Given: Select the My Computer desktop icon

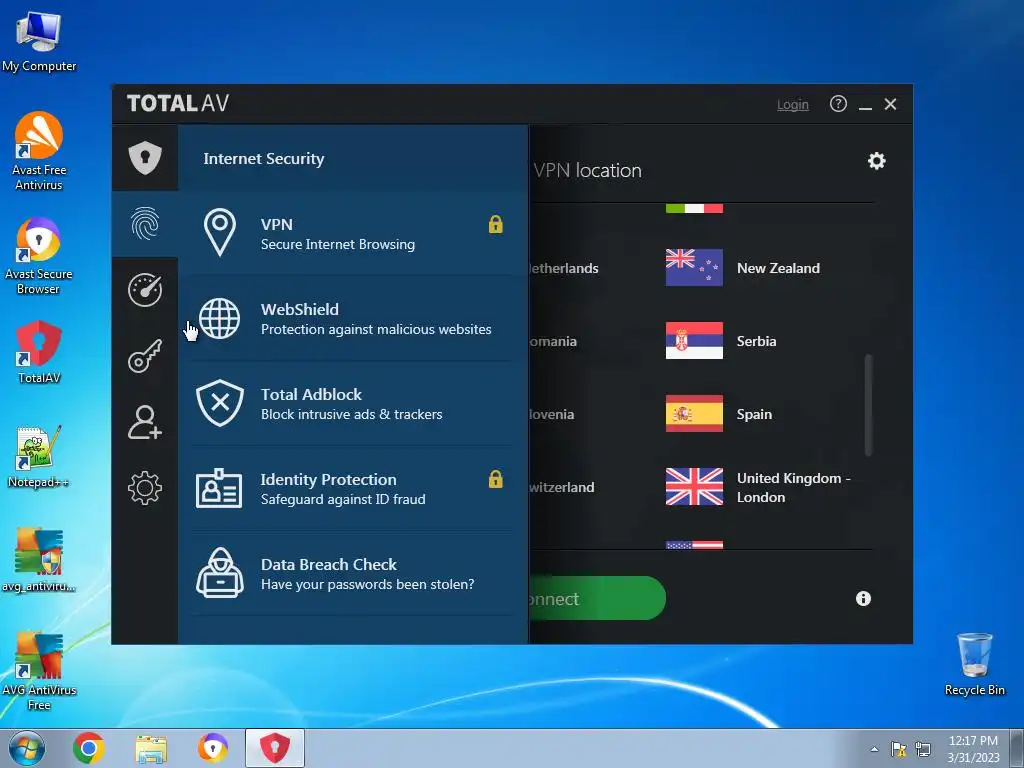Looking at the screenshot, I should coord(39,42).
